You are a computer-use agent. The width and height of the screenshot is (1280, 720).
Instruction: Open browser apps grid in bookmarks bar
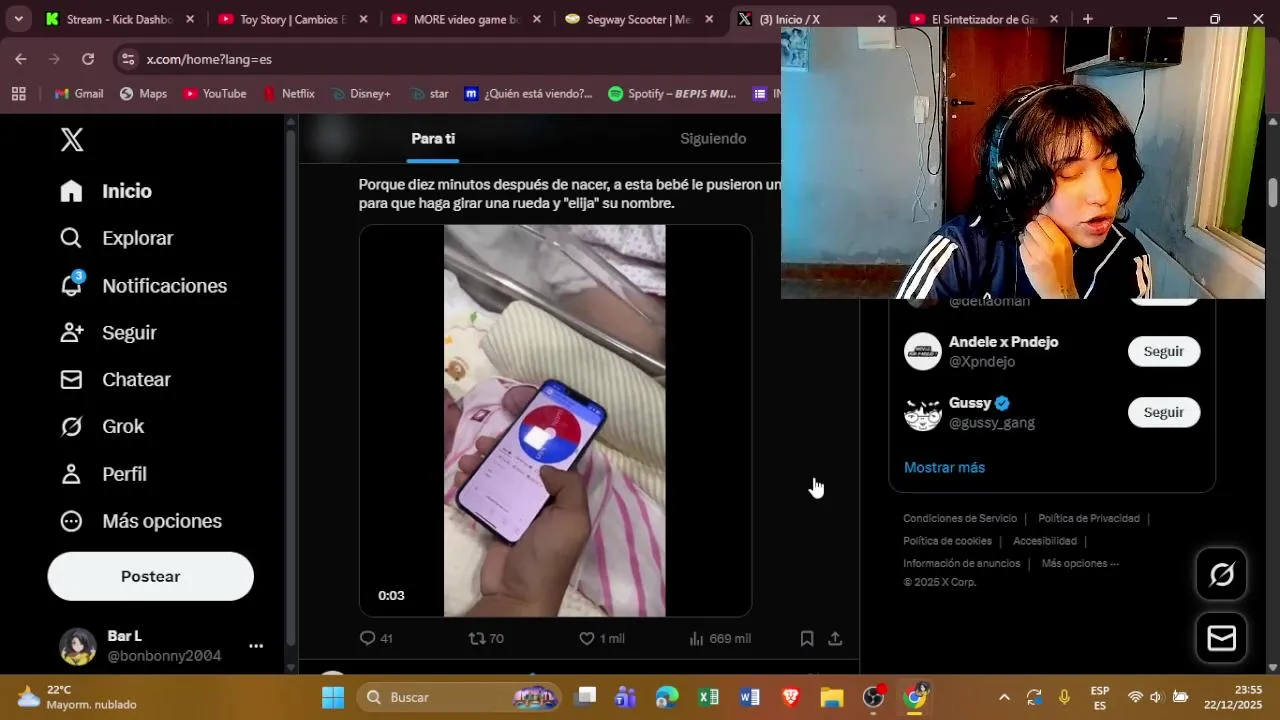pyautogui.click(x=18, y=93)
